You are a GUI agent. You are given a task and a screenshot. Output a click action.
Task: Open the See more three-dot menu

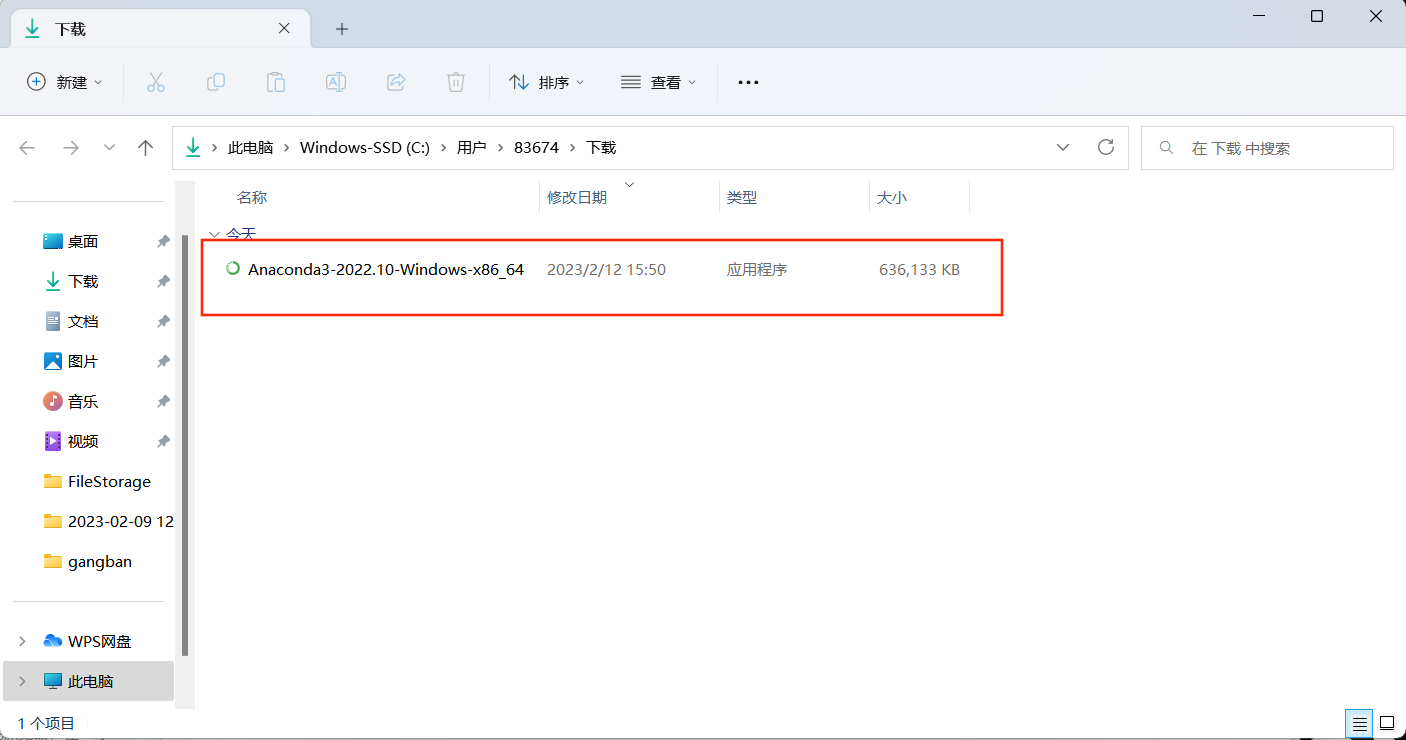point(748,82)
